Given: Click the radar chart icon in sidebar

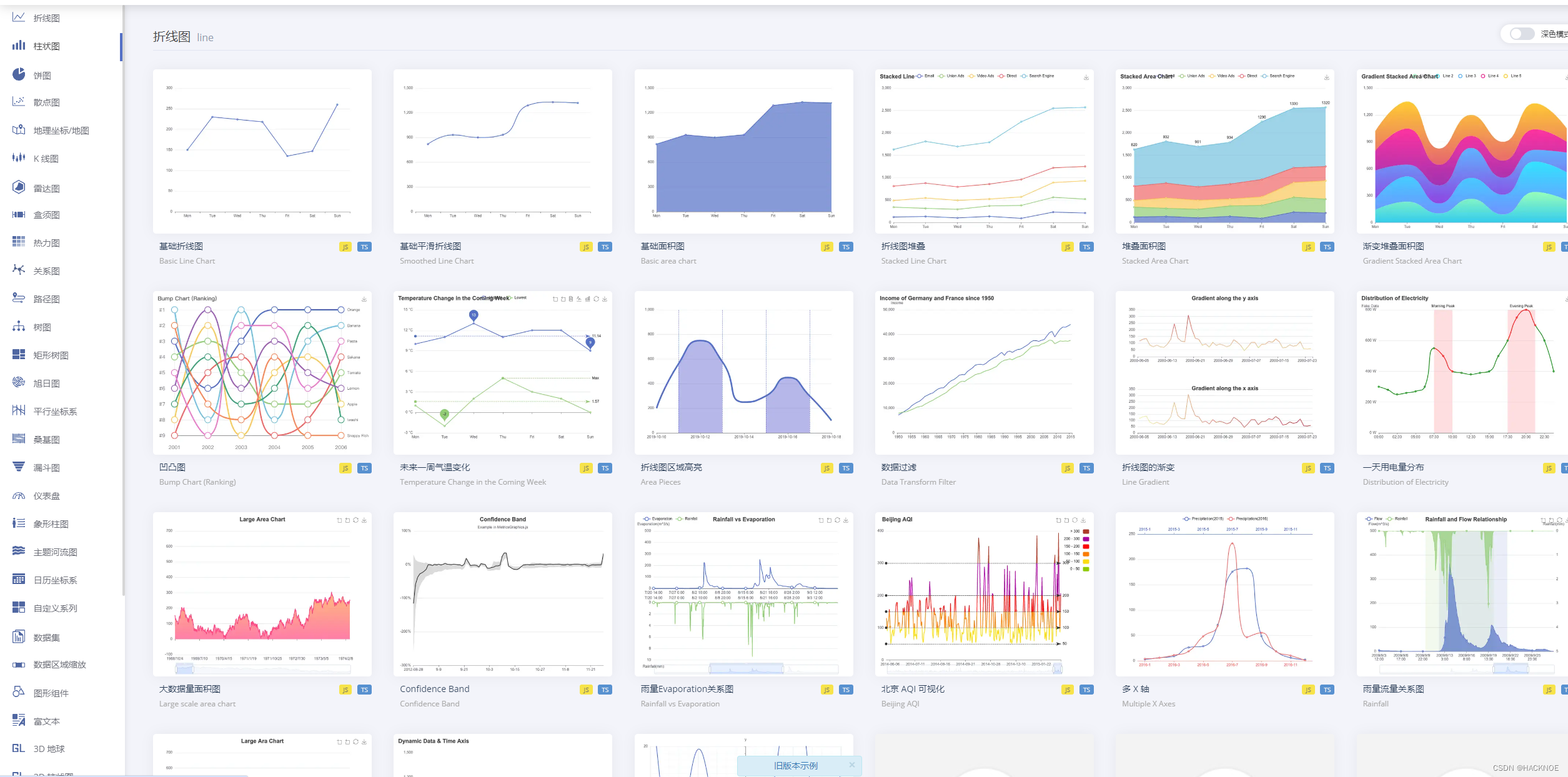Looking at the screenshot, I should click(x=19, y=187).
